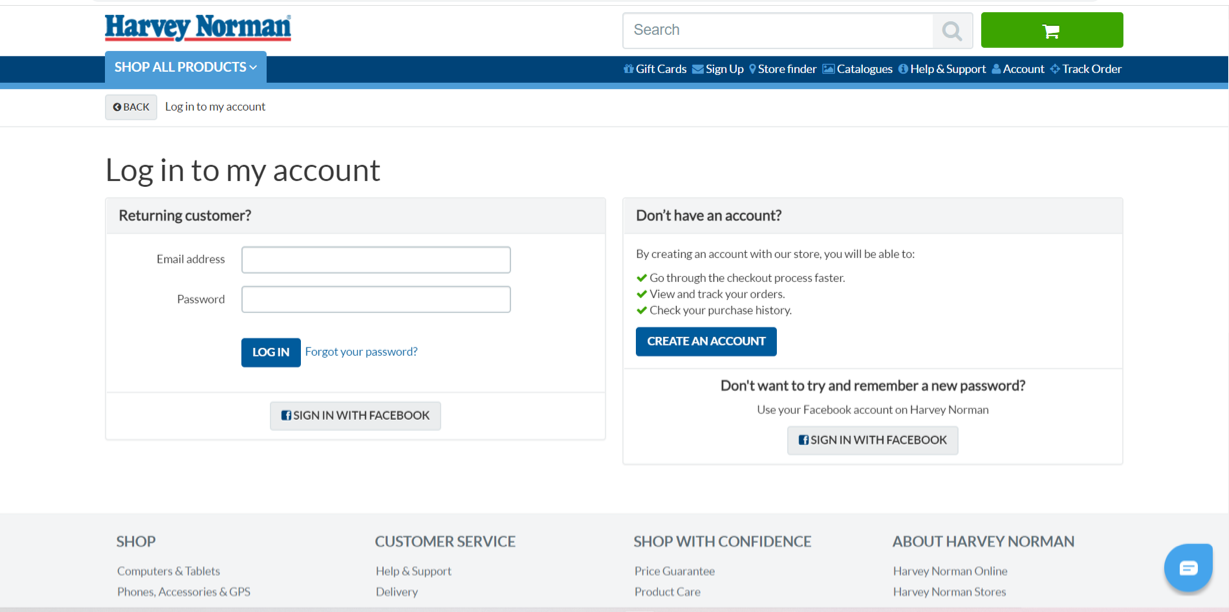Screen dimensions: 1229x612
Task: Go back using the BACK button
Action: 131,107
